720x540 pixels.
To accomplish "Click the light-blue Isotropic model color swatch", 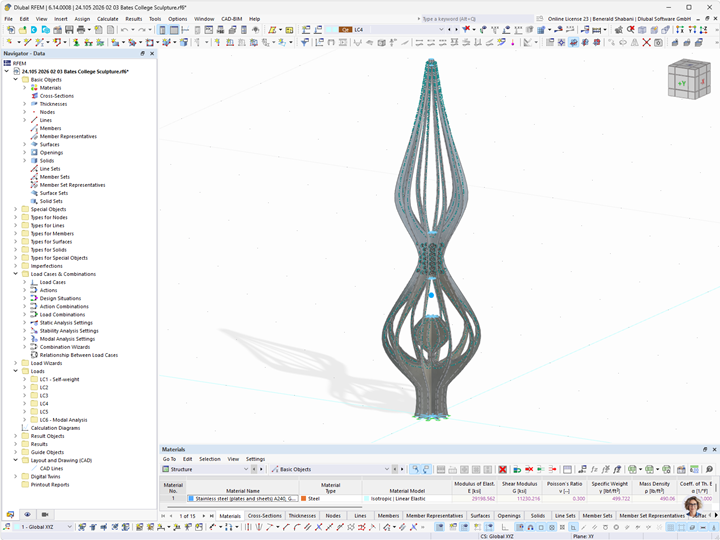I will click(366, 499).
